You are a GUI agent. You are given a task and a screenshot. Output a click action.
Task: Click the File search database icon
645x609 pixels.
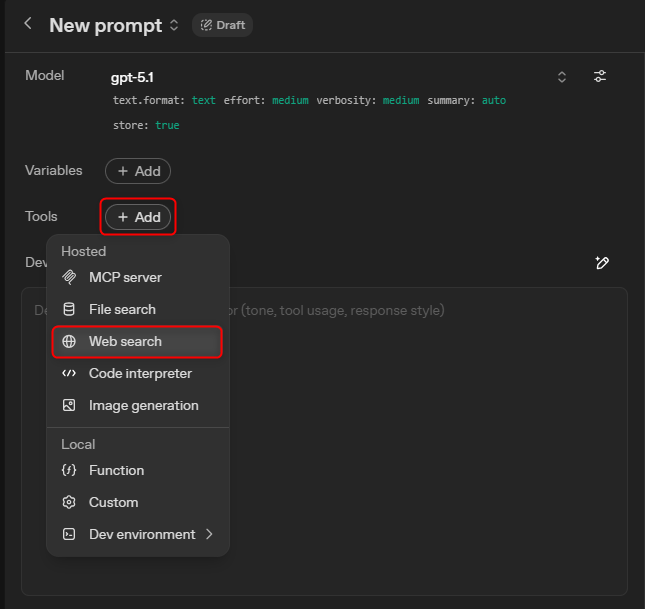tap(69, 309)
